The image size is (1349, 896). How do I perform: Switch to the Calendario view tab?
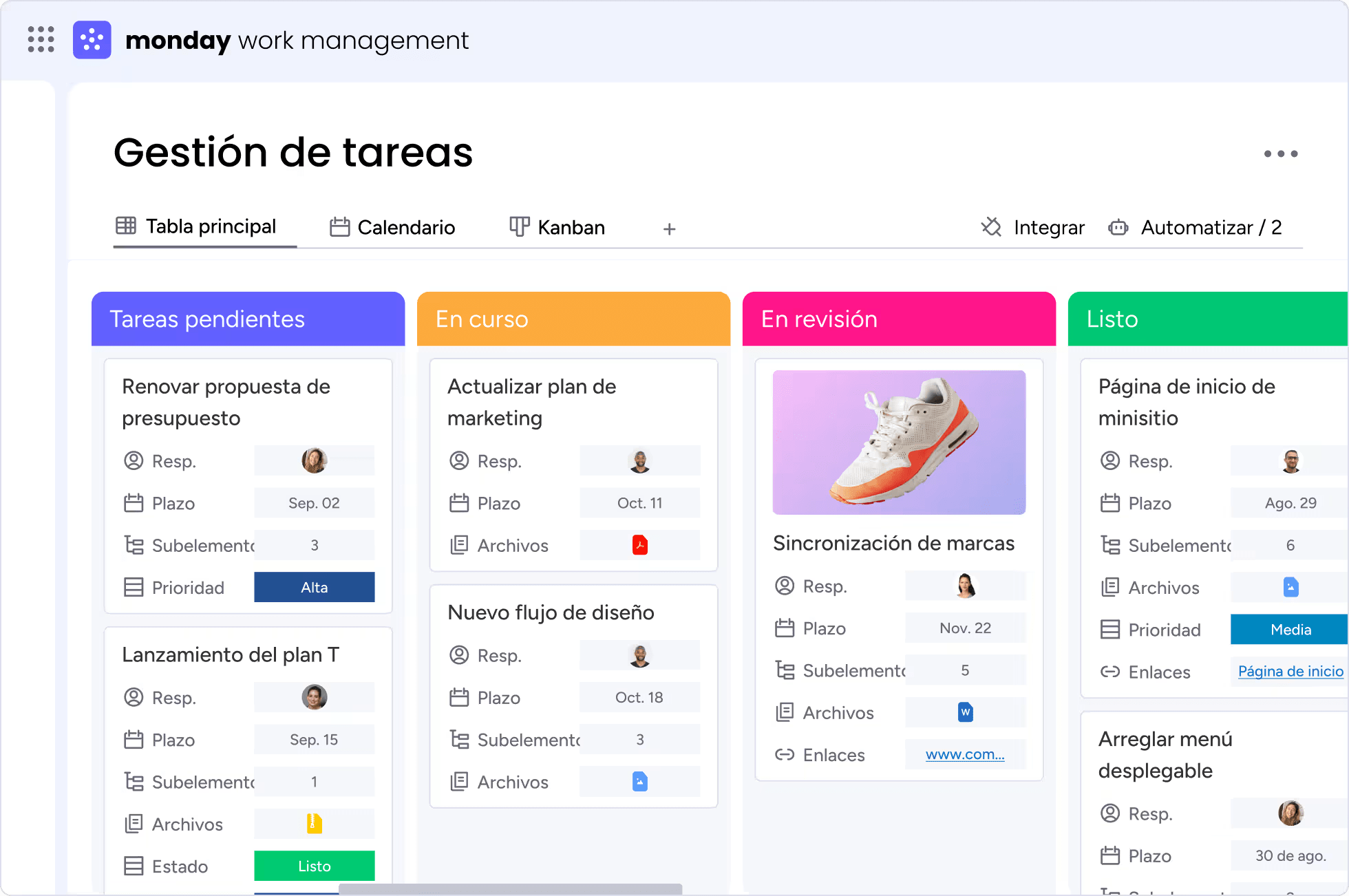coord(392,227)
